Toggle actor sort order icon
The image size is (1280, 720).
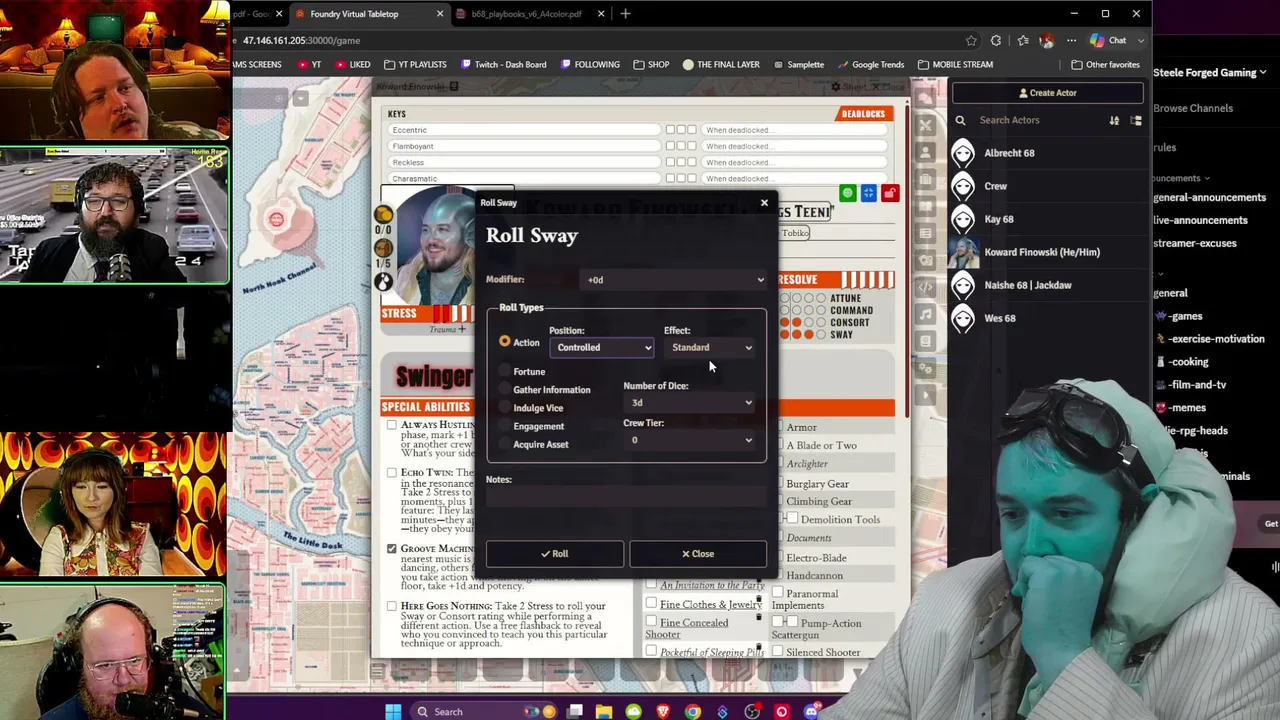(1114, 120)
